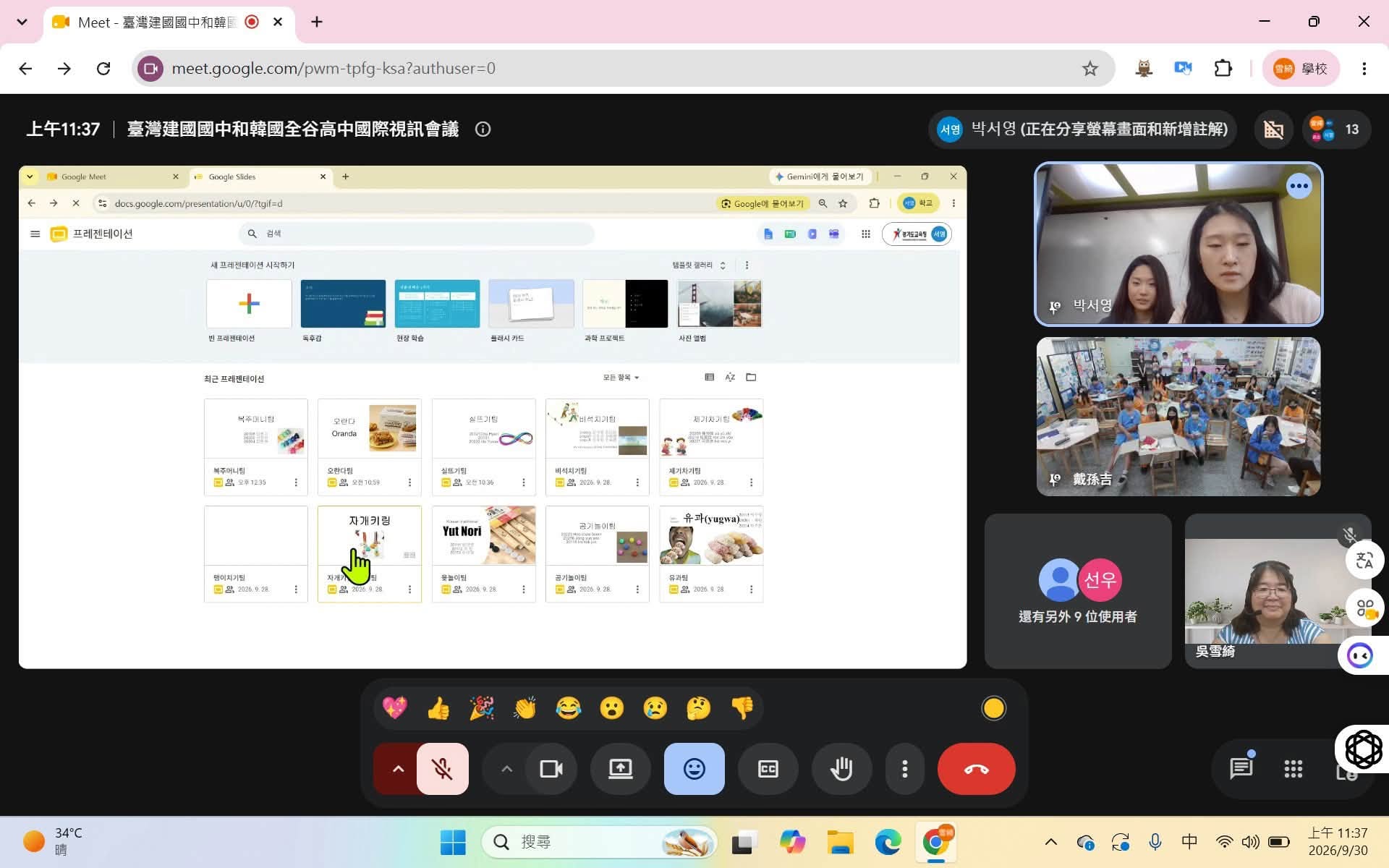Start presenting your screen

pyautogui.click(x=620, y=769)
